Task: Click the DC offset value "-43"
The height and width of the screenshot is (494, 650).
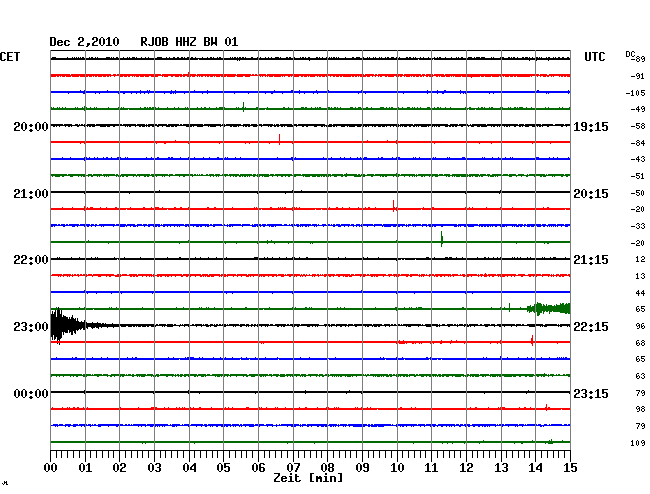Action: click(x=638, y=159)
